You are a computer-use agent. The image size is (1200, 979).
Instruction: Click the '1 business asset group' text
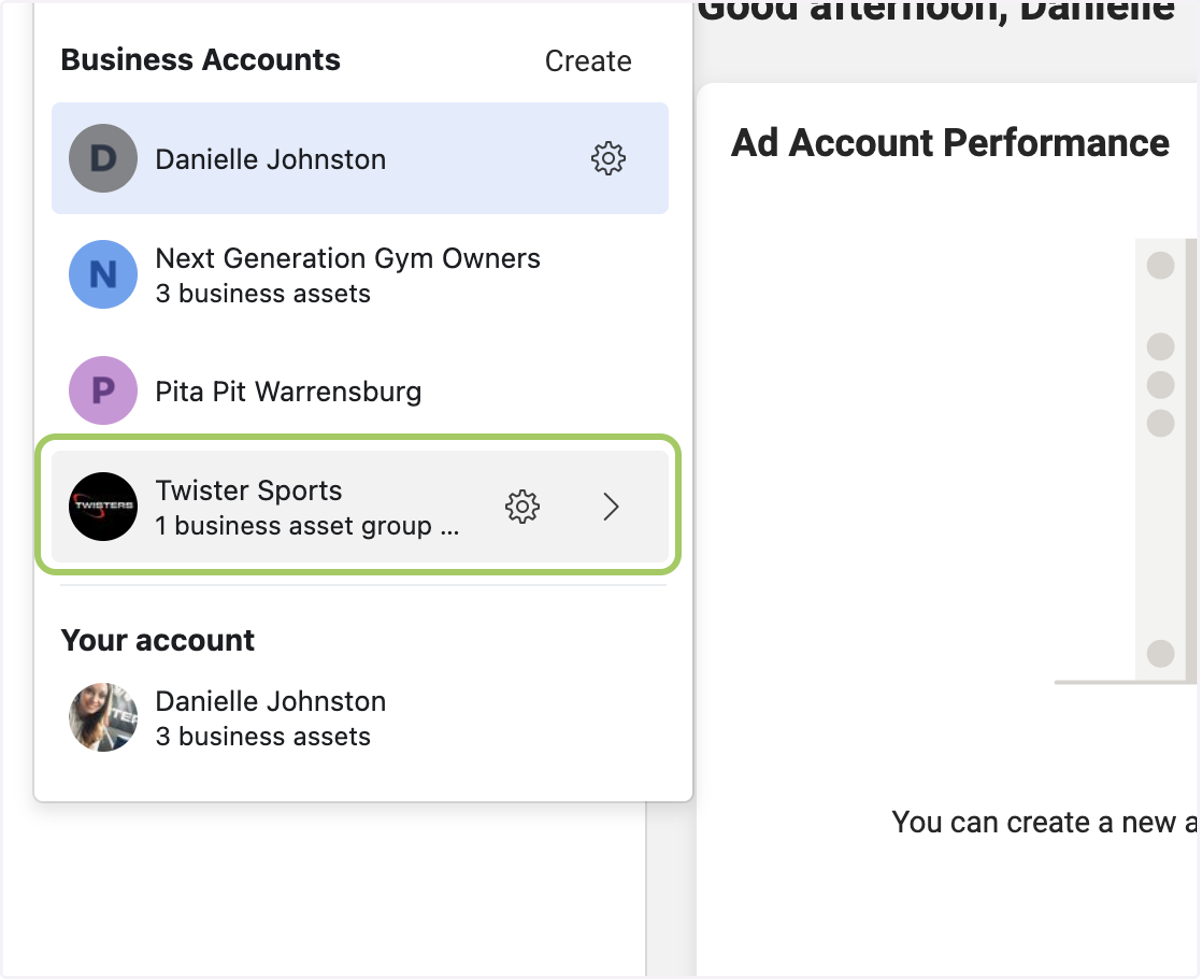[308, 526]
